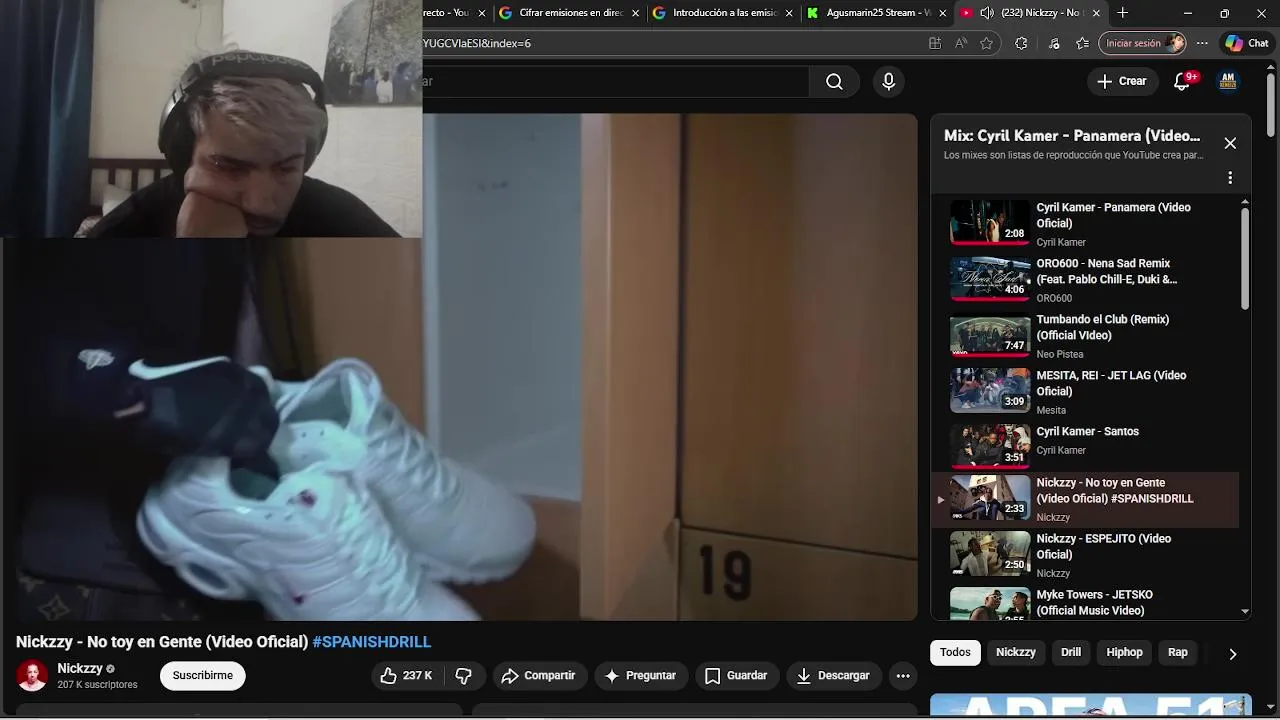Viewport: 1280px width, 720px height.
Task: Open a new browser tab
Action: [1123, 13]
